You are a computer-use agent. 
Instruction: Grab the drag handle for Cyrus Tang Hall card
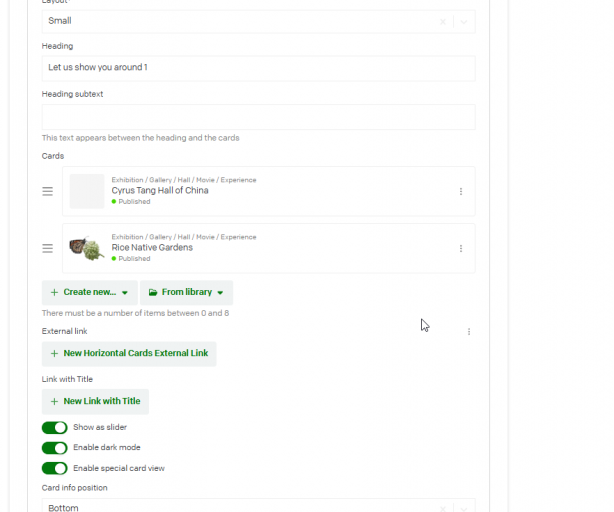pyautogui.click(x=47, y=191)
